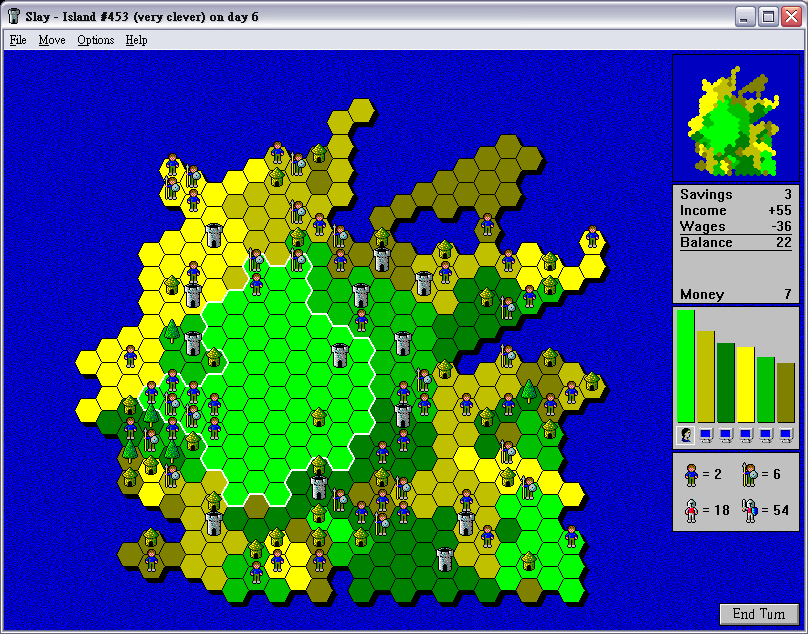Select the baron unit icon costing 54
This screenshot has width=808, height=634.
[750, 510]
